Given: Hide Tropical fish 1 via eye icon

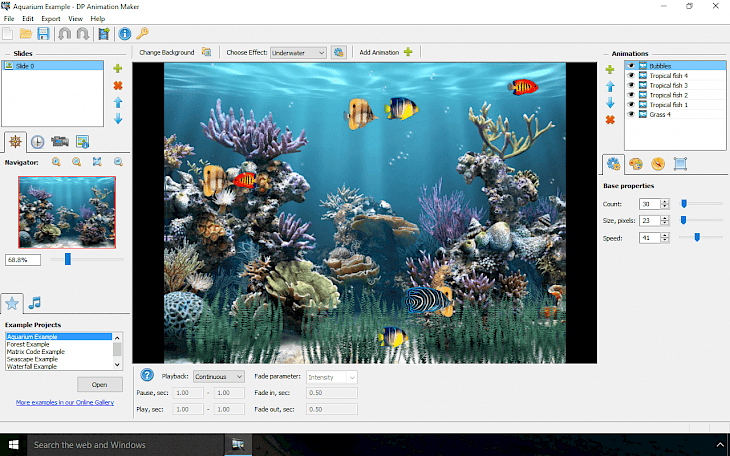Looking at the screenshot, I should pyautogui.click(x=631, y=105).
